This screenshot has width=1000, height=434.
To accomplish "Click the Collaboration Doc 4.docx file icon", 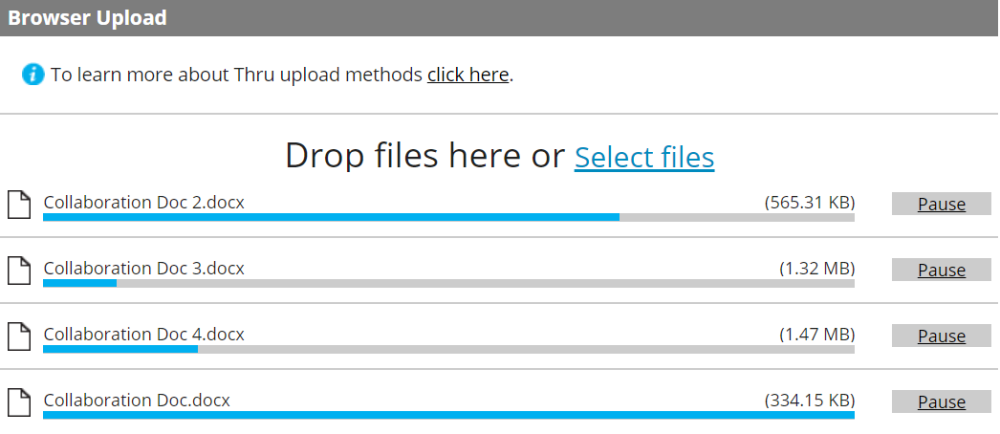I will coord(19,336).
